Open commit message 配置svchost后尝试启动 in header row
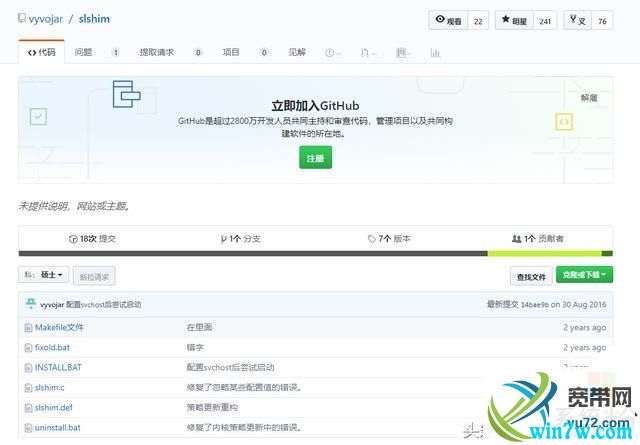 click(104, 305)
